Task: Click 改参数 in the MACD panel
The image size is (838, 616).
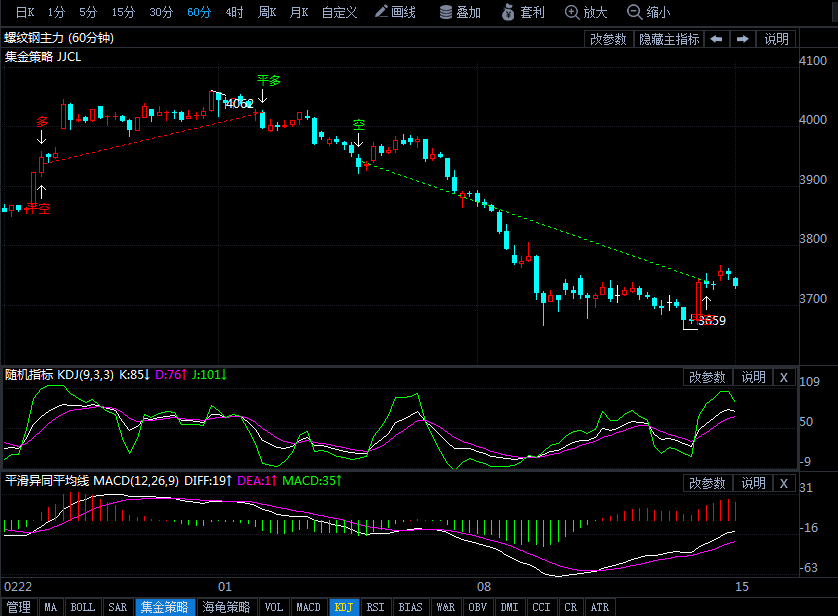Action: tap(707, 483)
